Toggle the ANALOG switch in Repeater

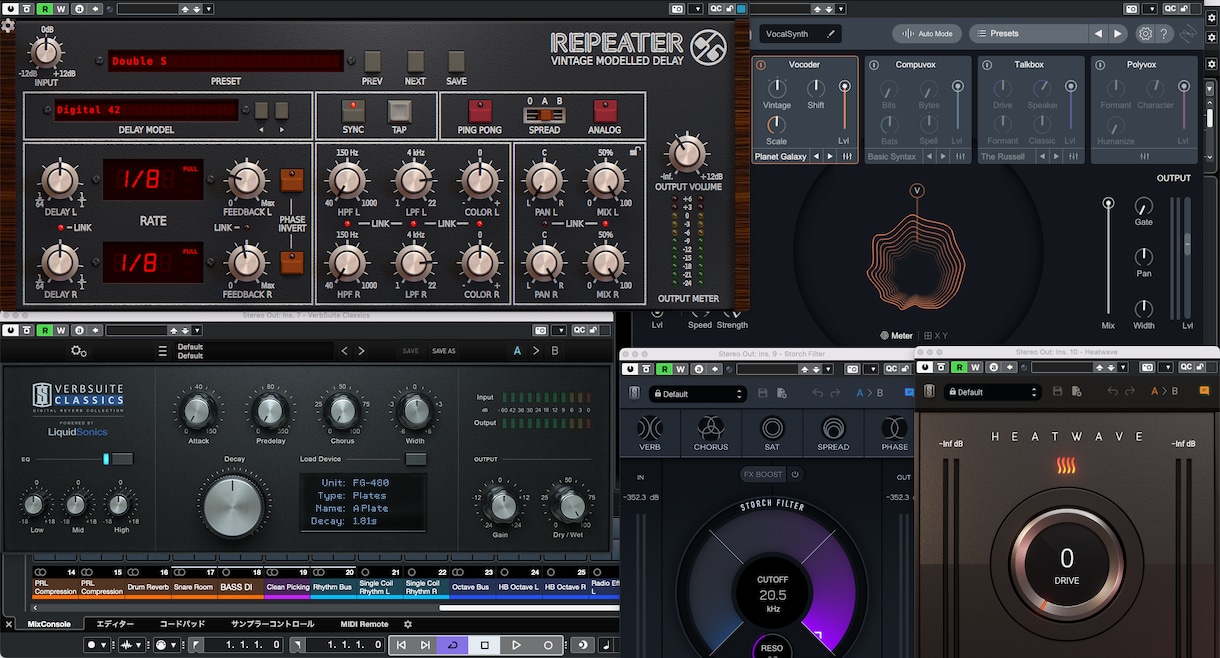coord(605,110)
